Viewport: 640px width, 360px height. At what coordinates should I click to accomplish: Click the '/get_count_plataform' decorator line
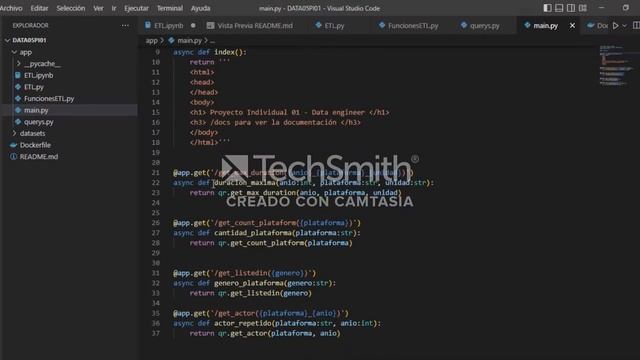[267, 223]
